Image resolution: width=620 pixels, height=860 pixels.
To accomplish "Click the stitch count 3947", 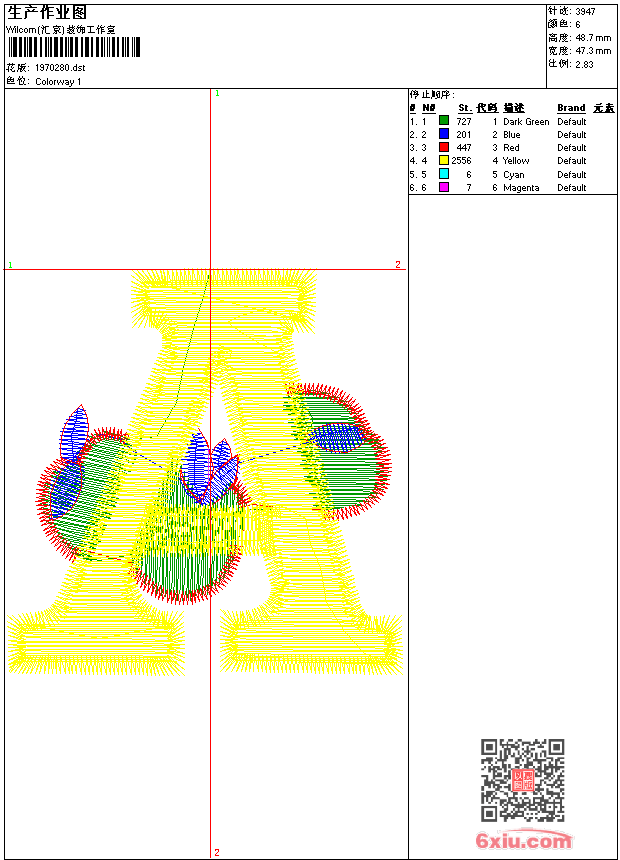I will coord(585,11).
